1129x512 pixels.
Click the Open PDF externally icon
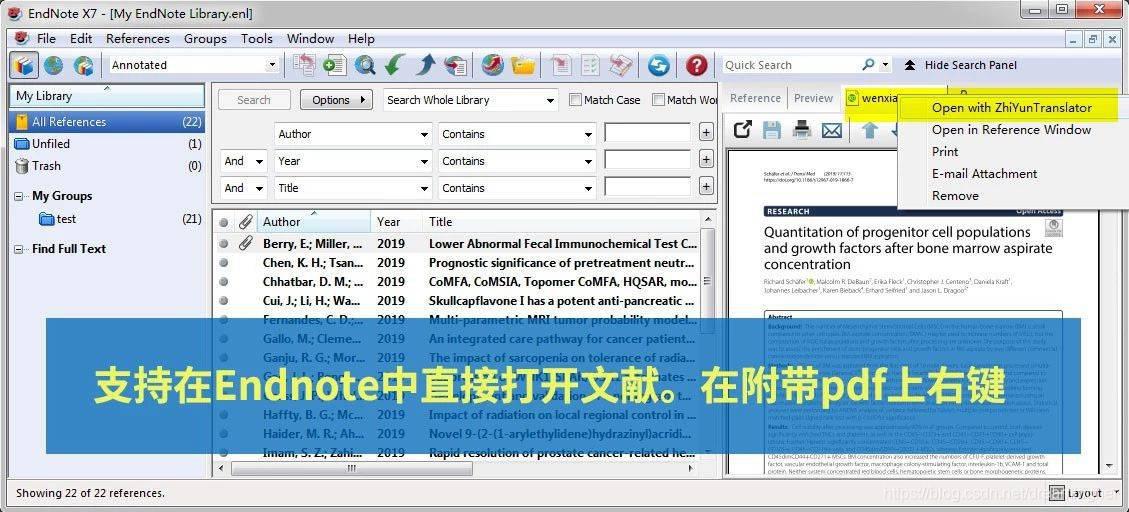[742, 130]
